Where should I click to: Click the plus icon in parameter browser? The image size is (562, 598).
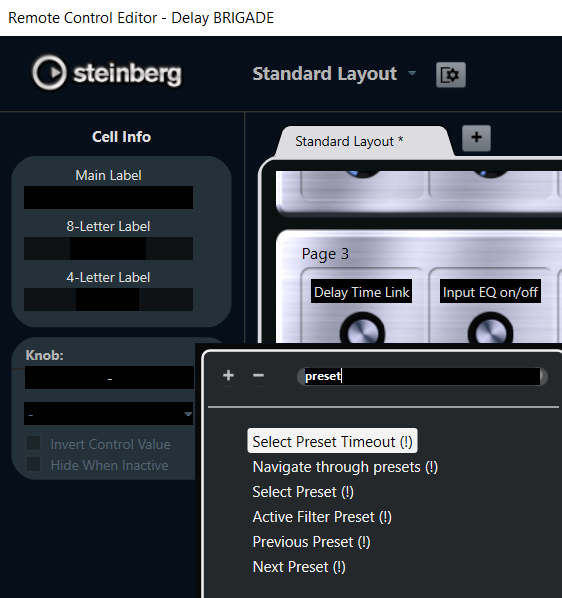click(228, 376)
